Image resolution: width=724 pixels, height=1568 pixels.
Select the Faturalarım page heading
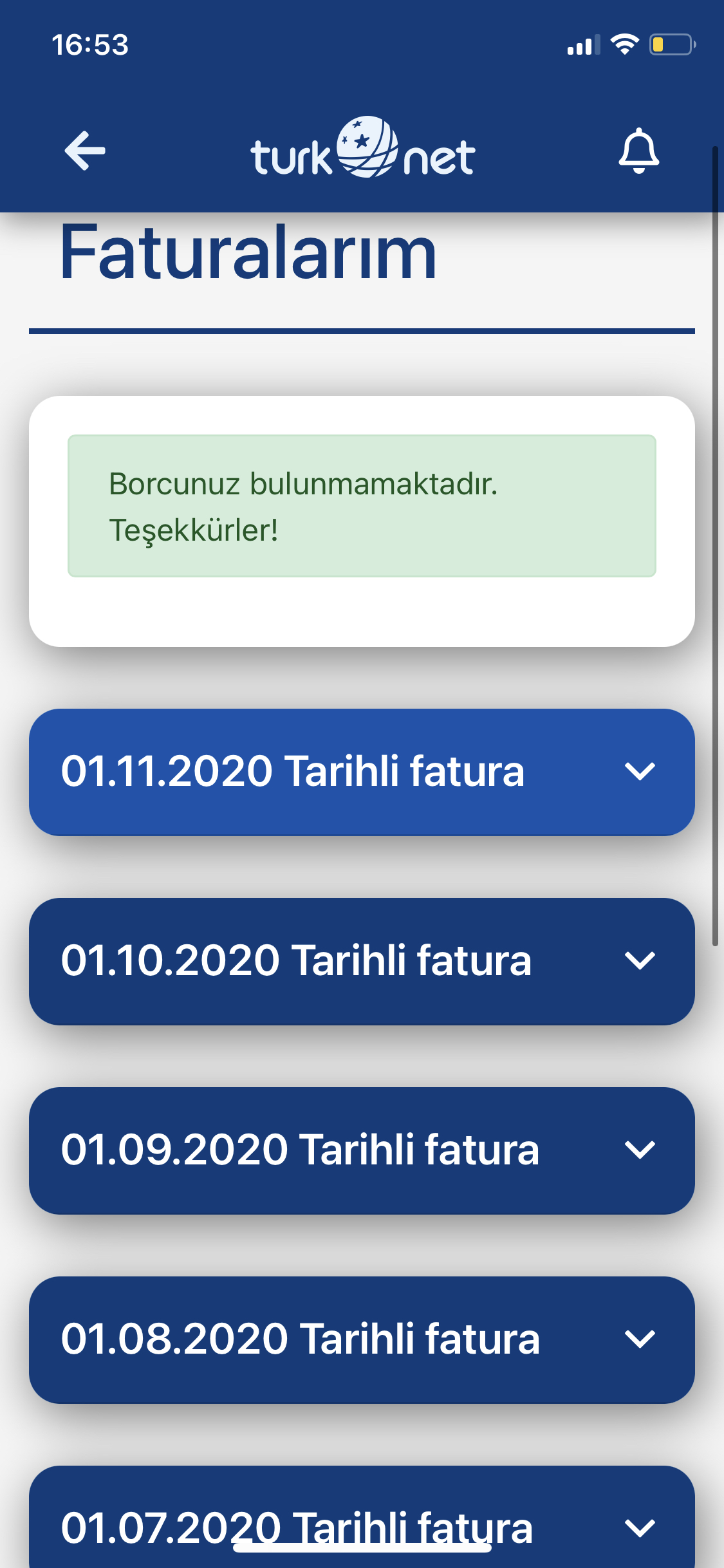point(248,252)
